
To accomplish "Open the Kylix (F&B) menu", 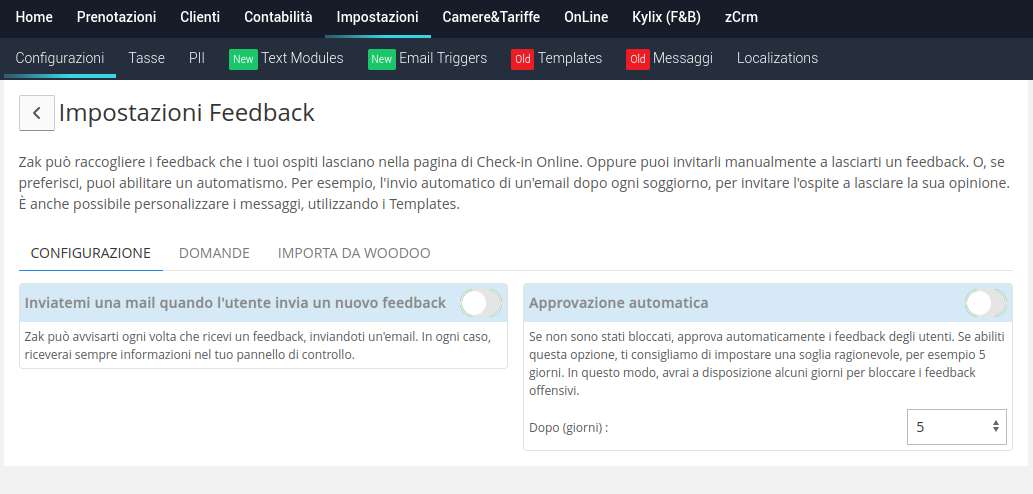I will (666, 18).
